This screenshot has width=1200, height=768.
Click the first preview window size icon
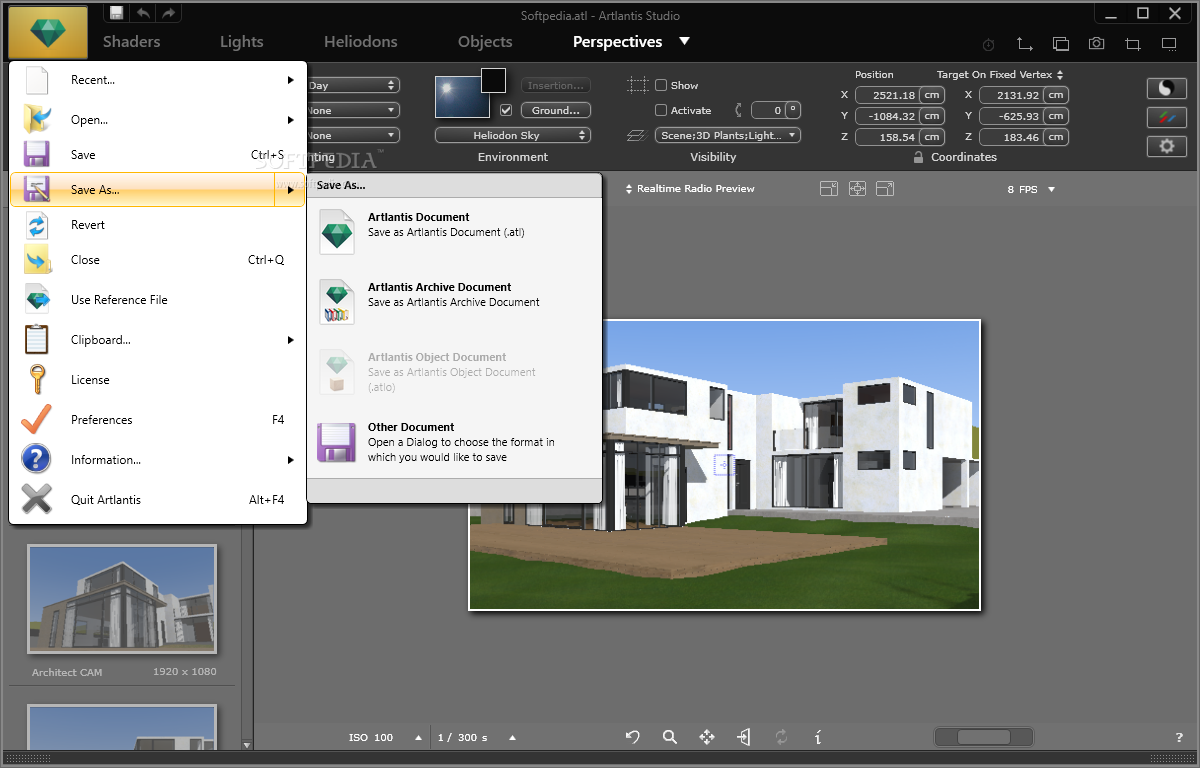click(x=828, y=188)
